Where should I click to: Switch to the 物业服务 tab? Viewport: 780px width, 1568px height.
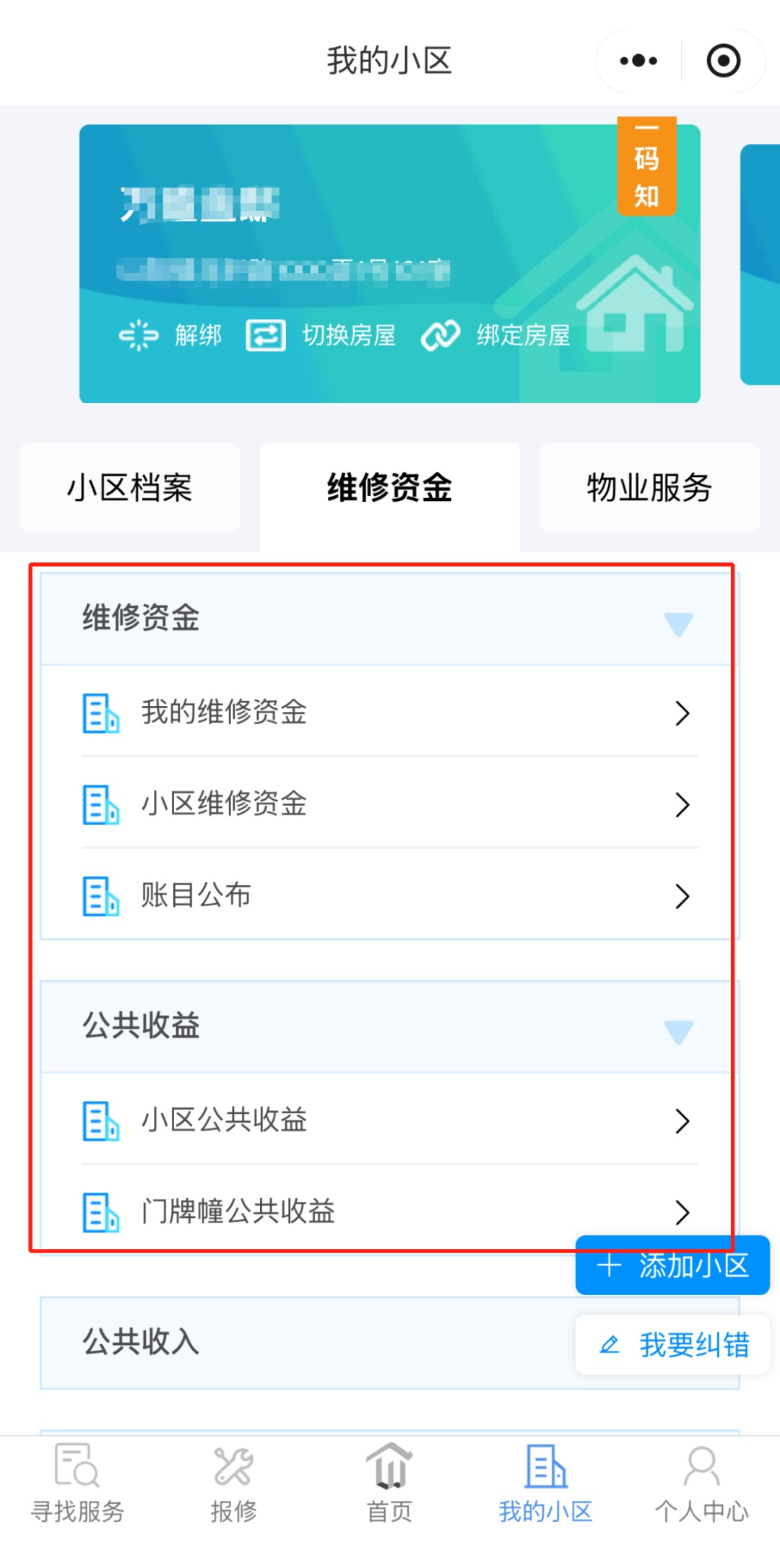click(649, 488)
